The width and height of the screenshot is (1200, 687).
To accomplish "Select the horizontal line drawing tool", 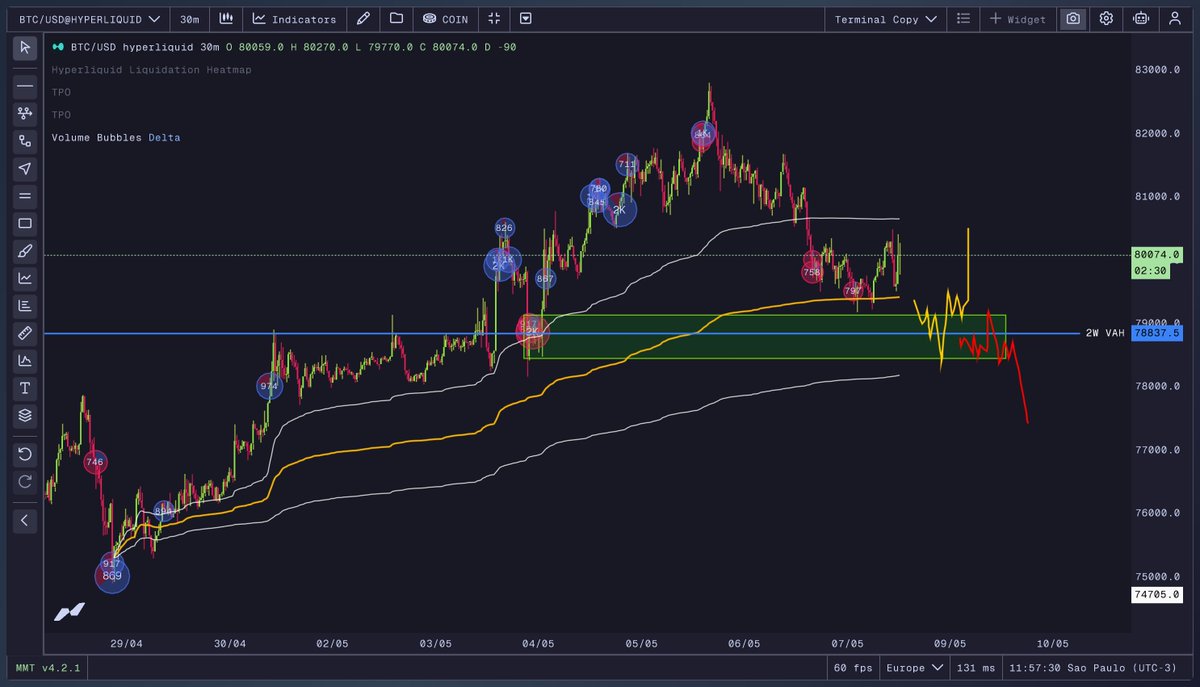I will pyautogui.click(x=25, y=87).
